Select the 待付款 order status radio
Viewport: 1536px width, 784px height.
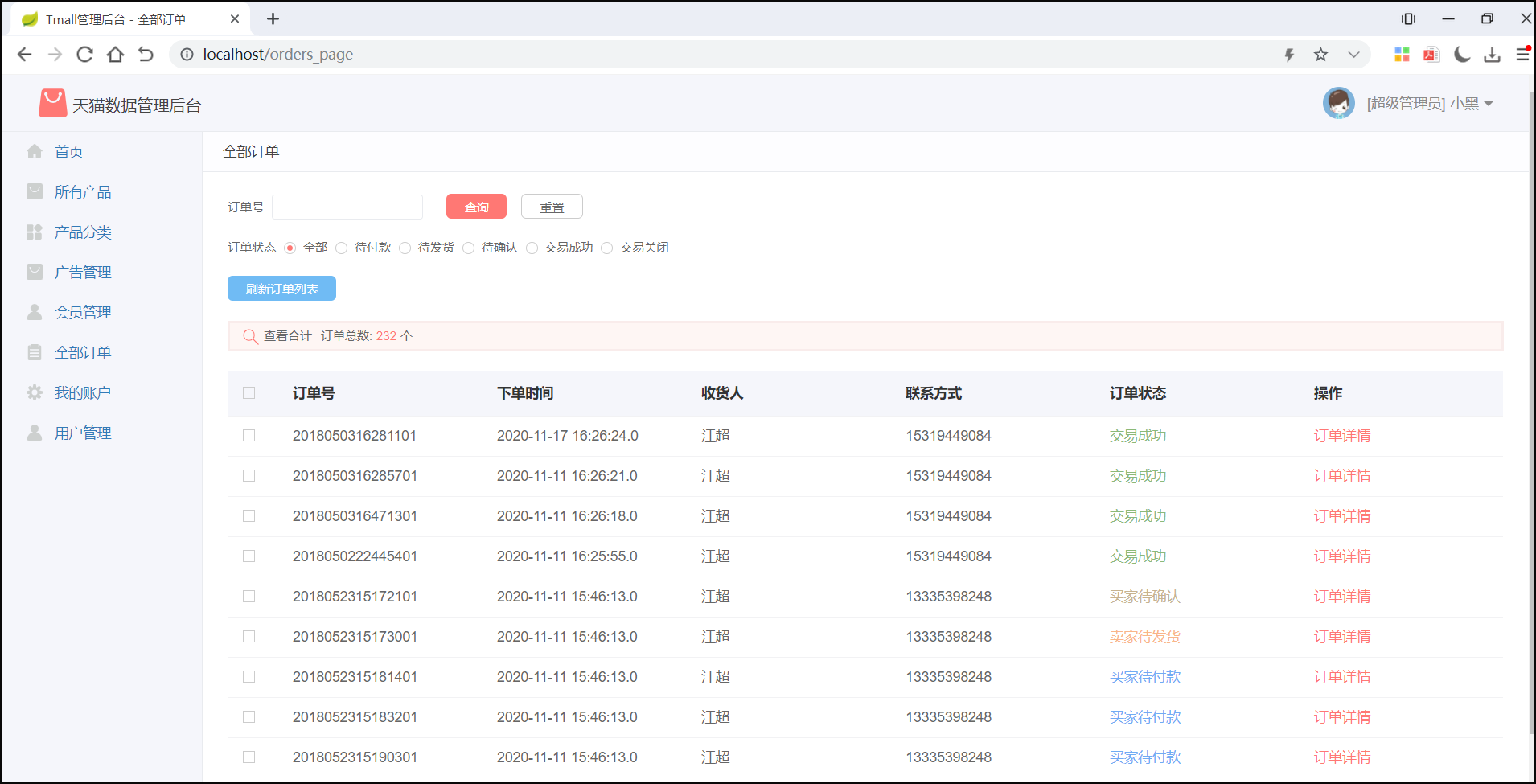[x=342, y=248]
